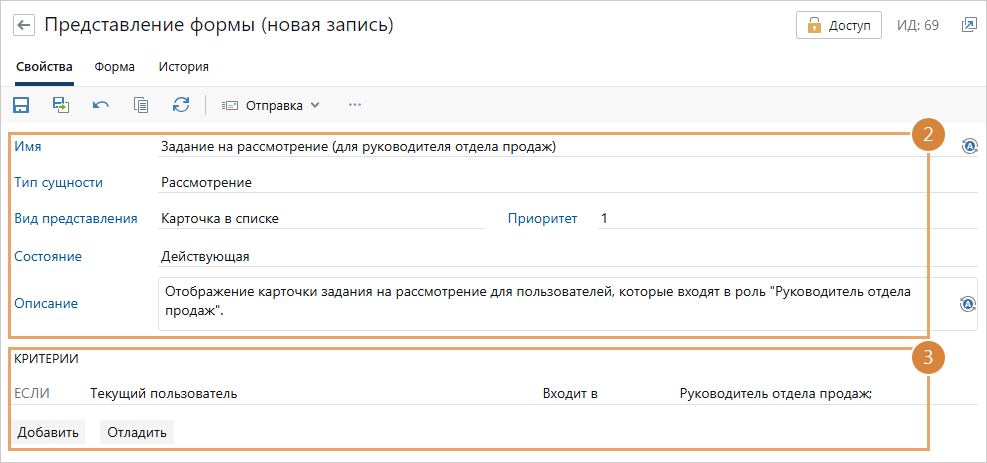Click the Состояние label link

pyautogui.click(x=48, y=257)
